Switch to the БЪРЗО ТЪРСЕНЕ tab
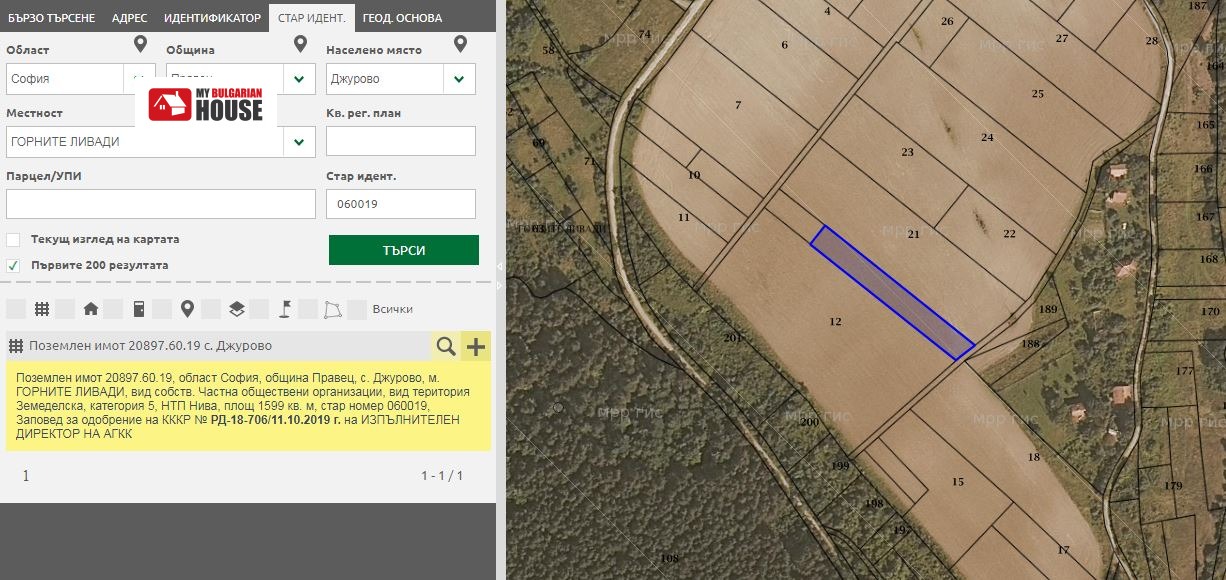Screen dimensions: 1226x580 [x=52, y=18]
